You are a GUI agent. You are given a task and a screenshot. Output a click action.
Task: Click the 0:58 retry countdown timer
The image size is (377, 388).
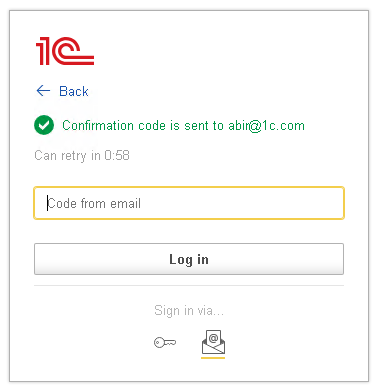click(117, 155)
